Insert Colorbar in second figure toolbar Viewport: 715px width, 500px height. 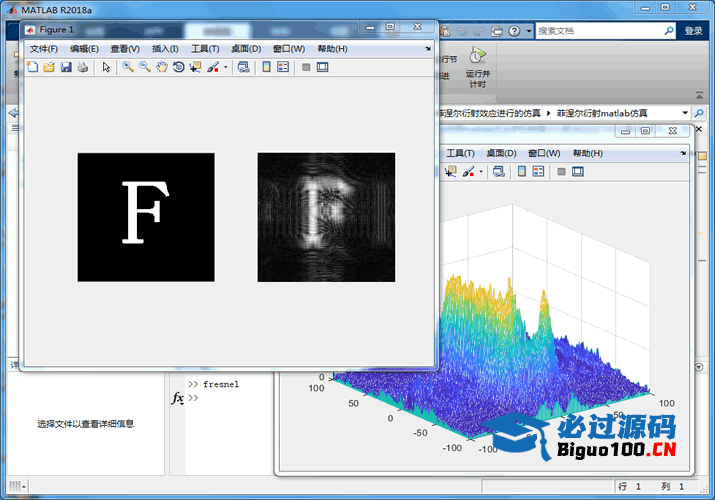pyautogui.click(x=522, y=171)
